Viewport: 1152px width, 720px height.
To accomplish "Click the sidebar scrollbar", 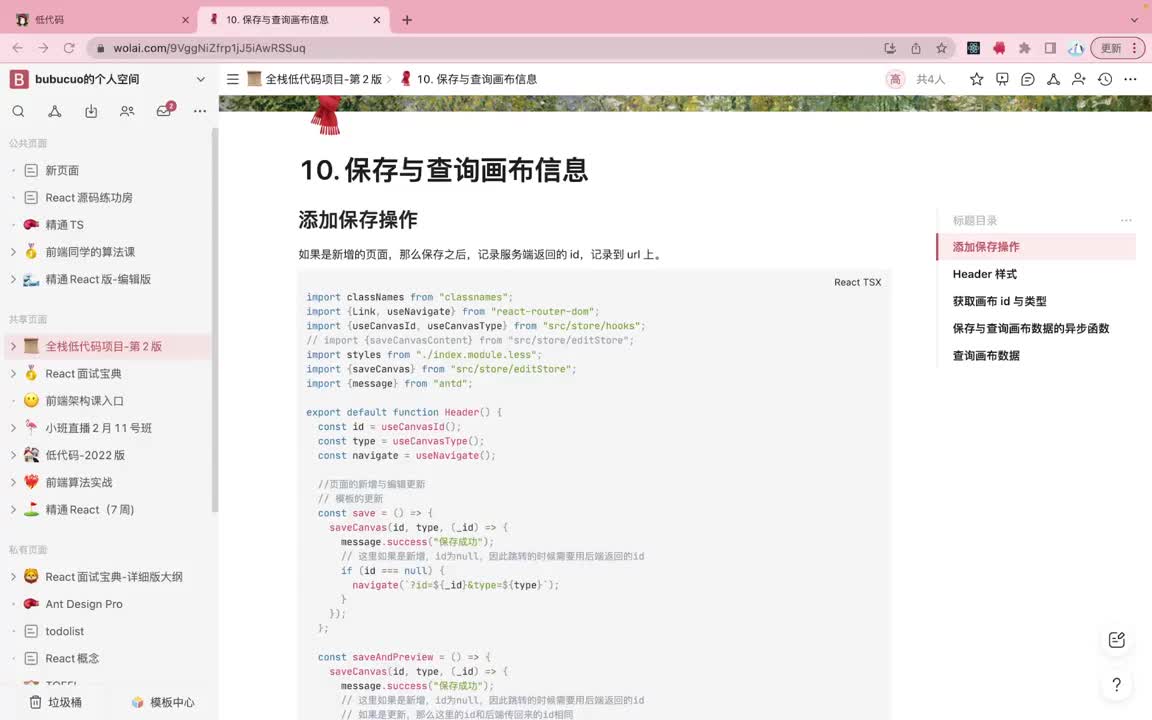I will [215, 320].
